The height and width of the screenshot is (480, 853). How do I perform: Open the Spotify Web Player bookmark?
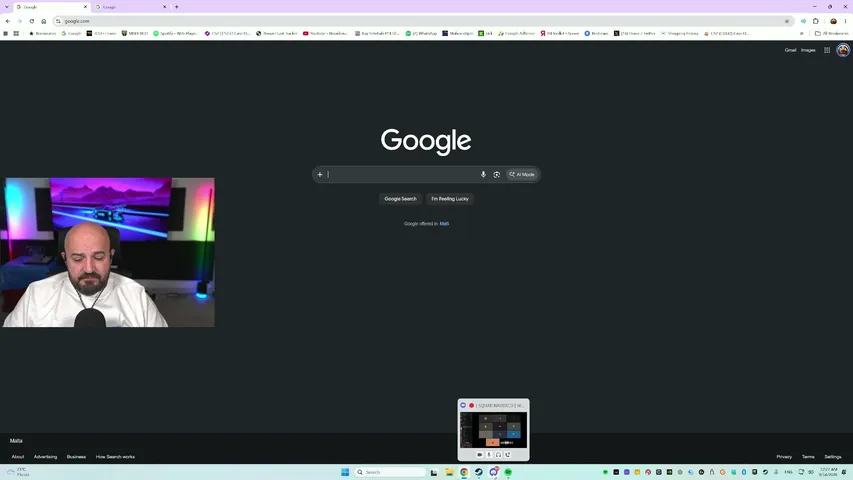(175, 33)
